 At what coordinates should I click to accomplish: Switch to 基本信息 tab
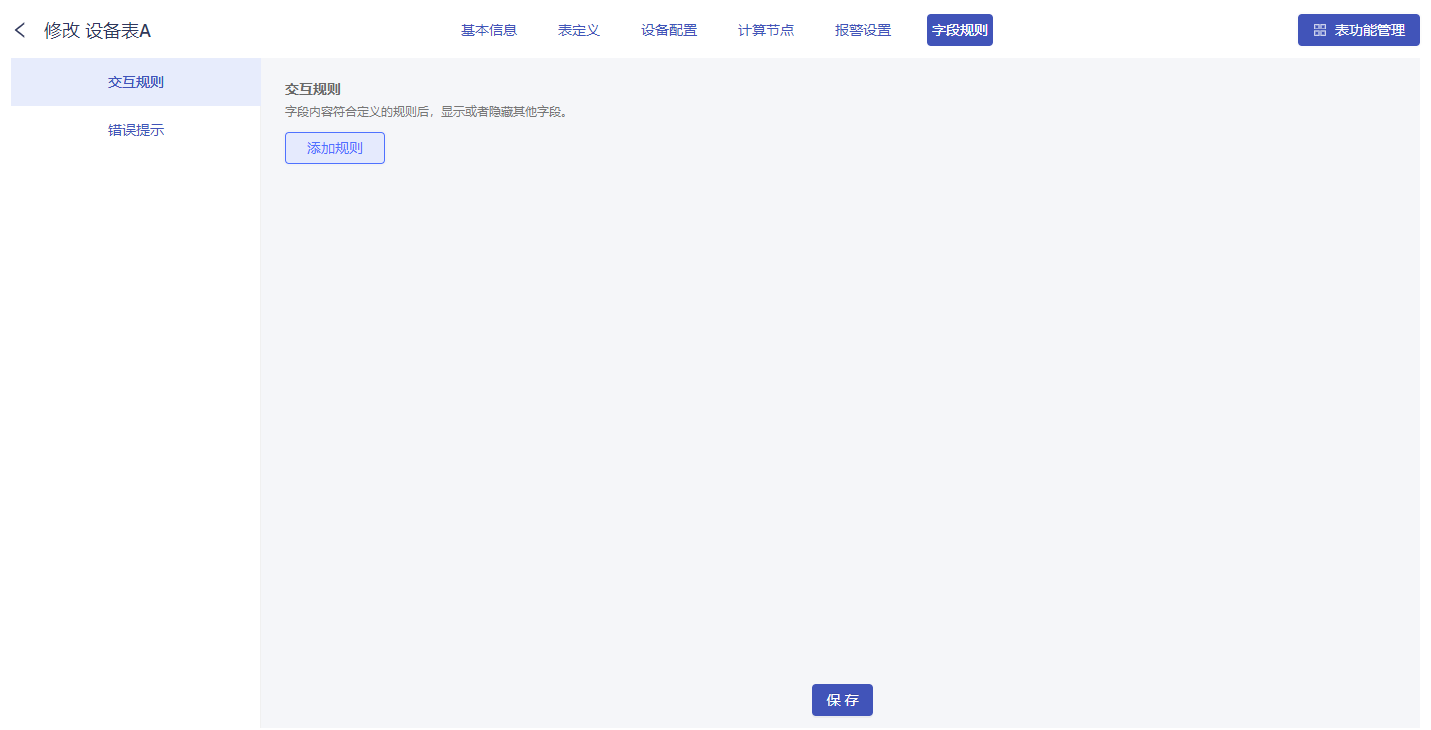489,30
